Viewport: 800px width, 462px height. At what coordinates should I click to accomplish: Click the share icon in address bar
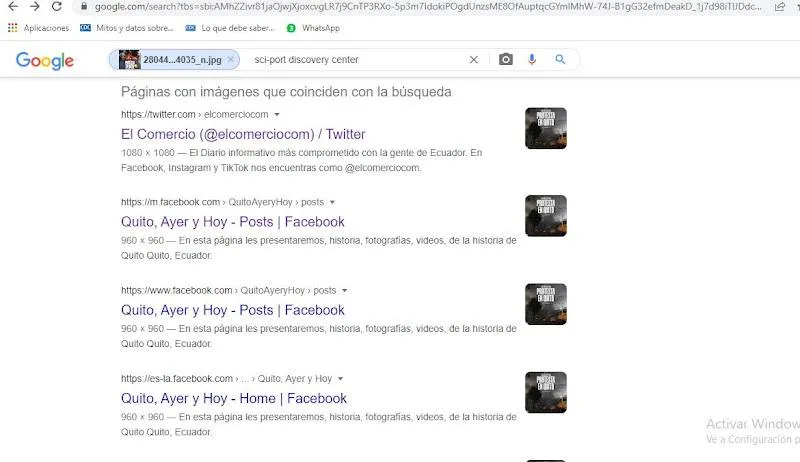(x=780, y=7)
